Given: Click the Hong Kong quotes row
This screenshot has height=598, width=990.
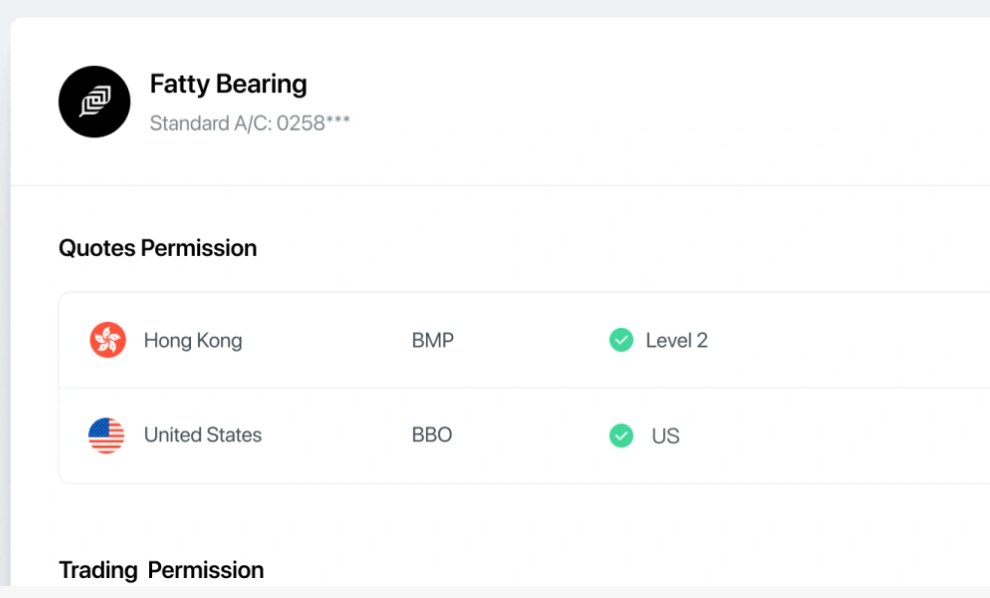Looking at the screenshot, I should (x=524, y=340).
